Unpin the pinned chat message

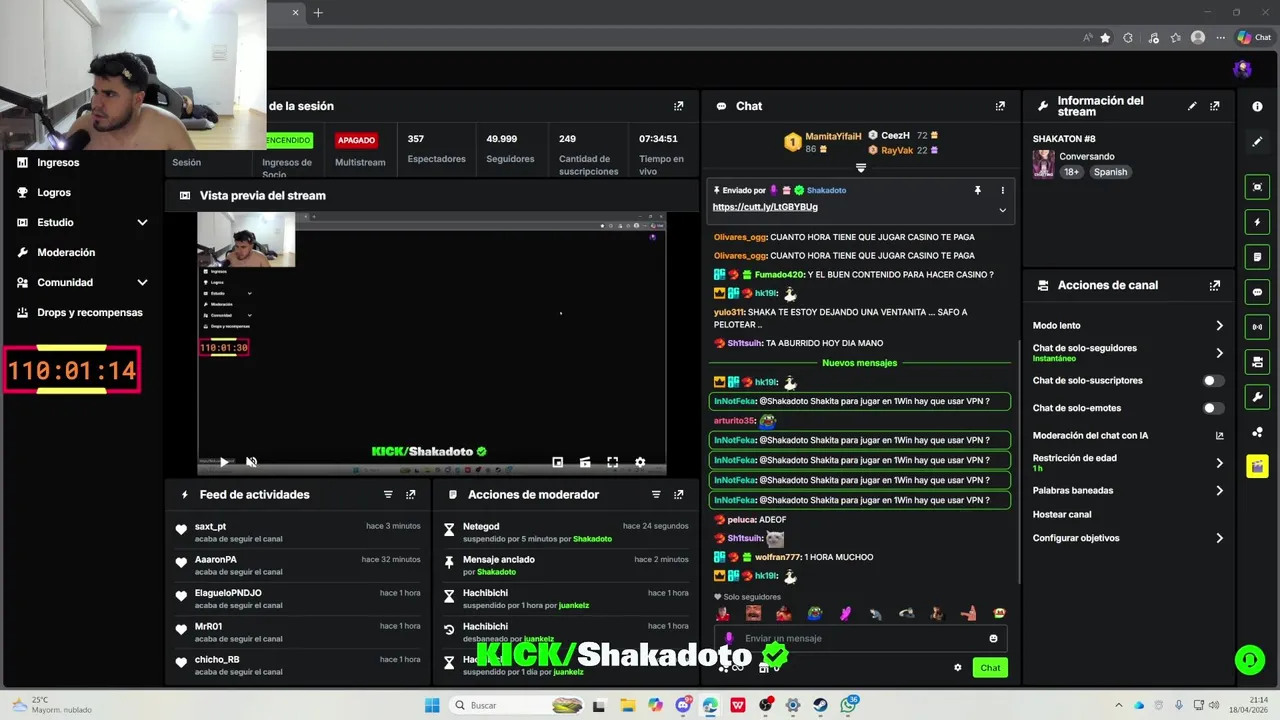[x=978, y=190]
